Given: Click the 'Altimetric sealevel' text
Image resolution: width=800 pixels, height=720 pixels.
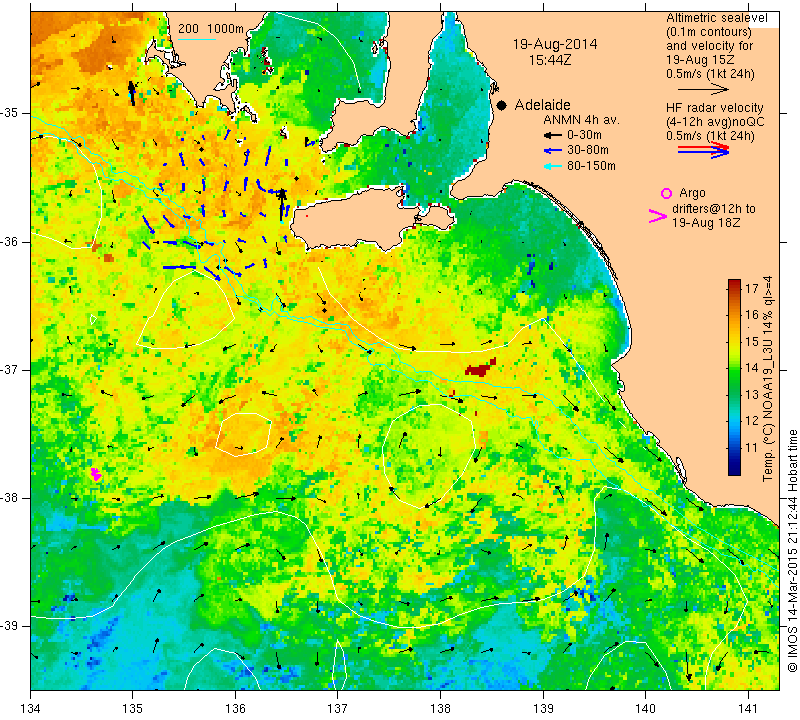Looking at the screenshot, I should point(717,18).
